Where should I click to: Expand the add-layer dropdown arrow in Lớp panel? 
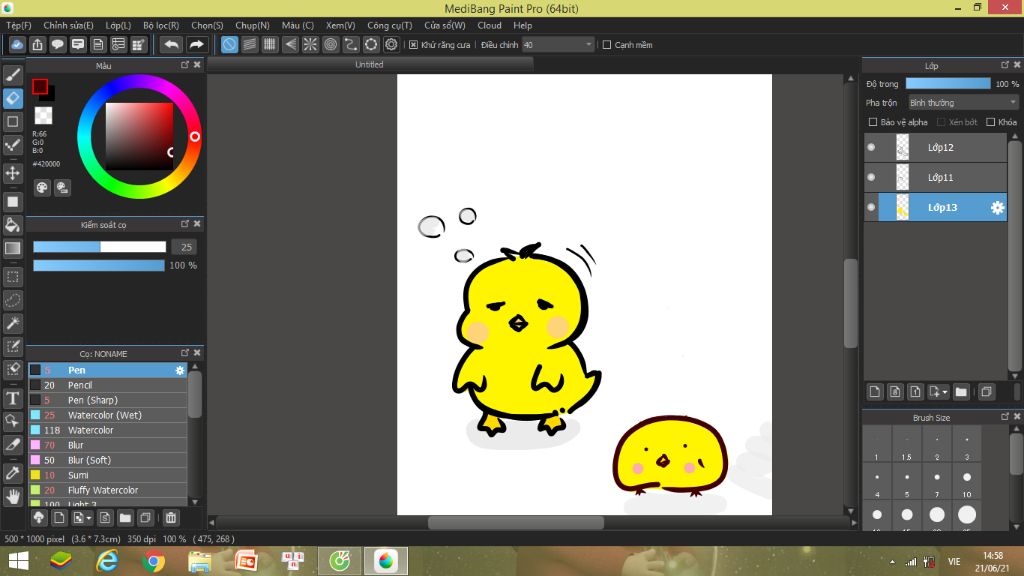[945, 392]
